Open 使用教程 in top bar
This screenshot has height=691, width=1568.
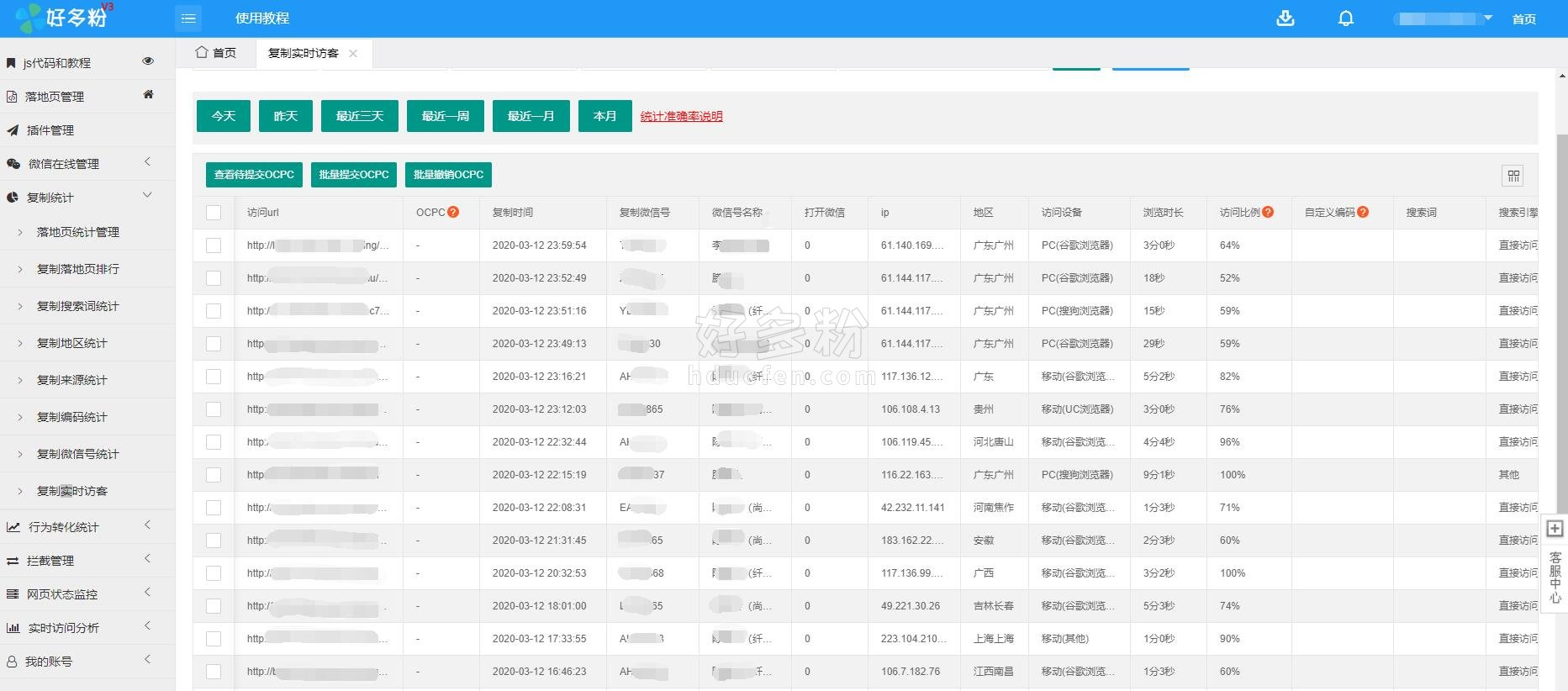[x=262, y=18]
